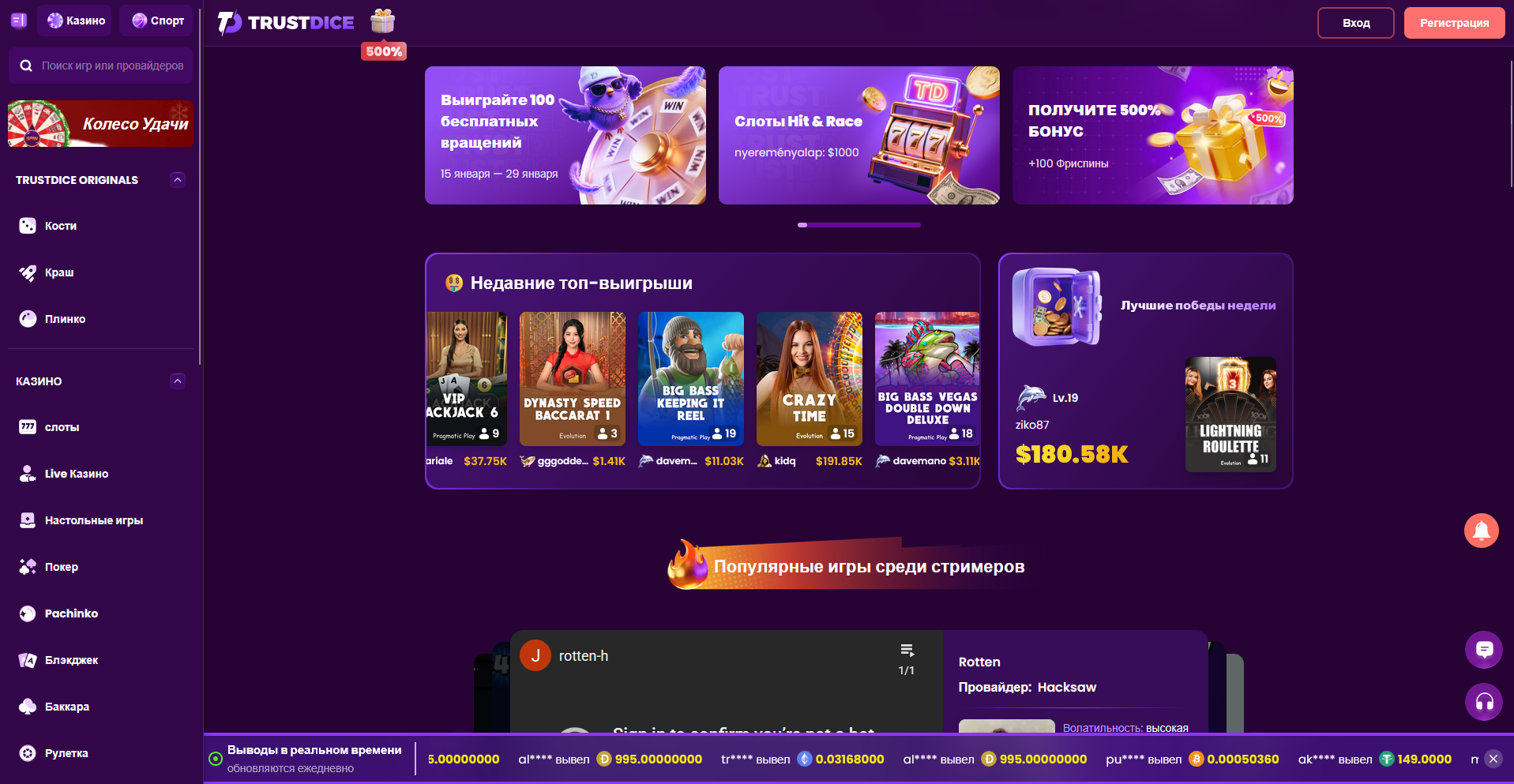Switch to the Спорт tab
The width and height of the screenshot is (1514, 784).
click(x=156, y=21)
